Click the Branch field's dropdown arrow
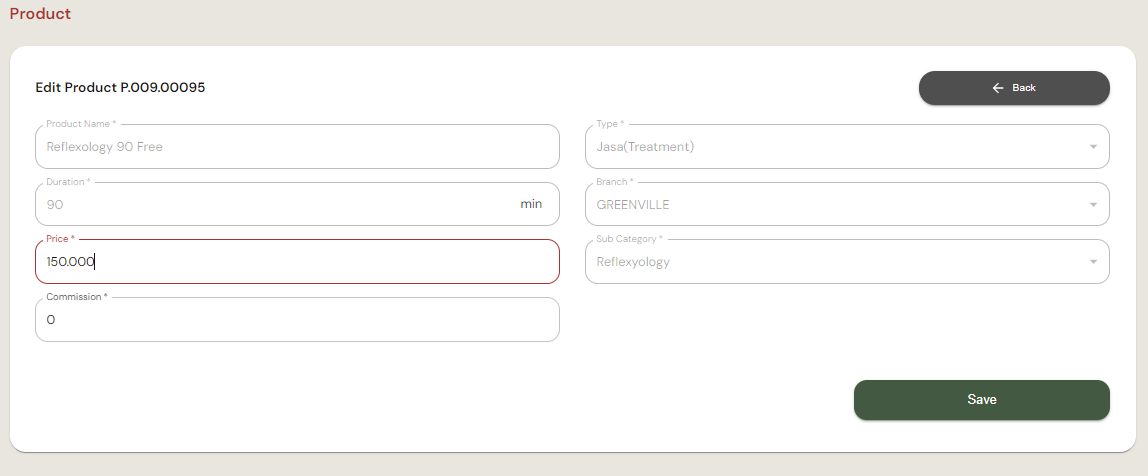The image size is (1148, 476). (x=1092, y=205)
